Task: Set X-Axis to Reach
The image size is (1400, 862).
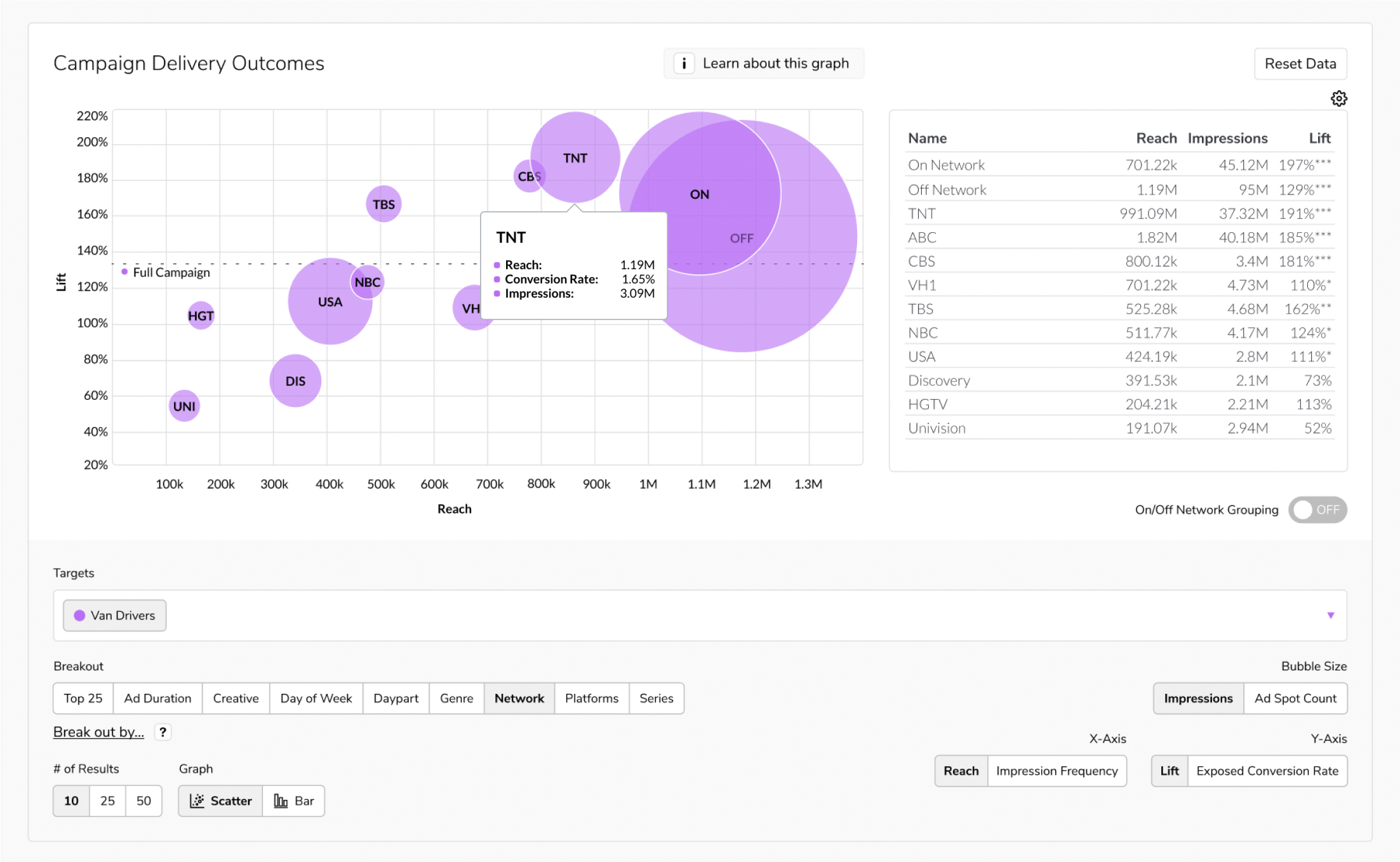Action: [x=961, y=771]
